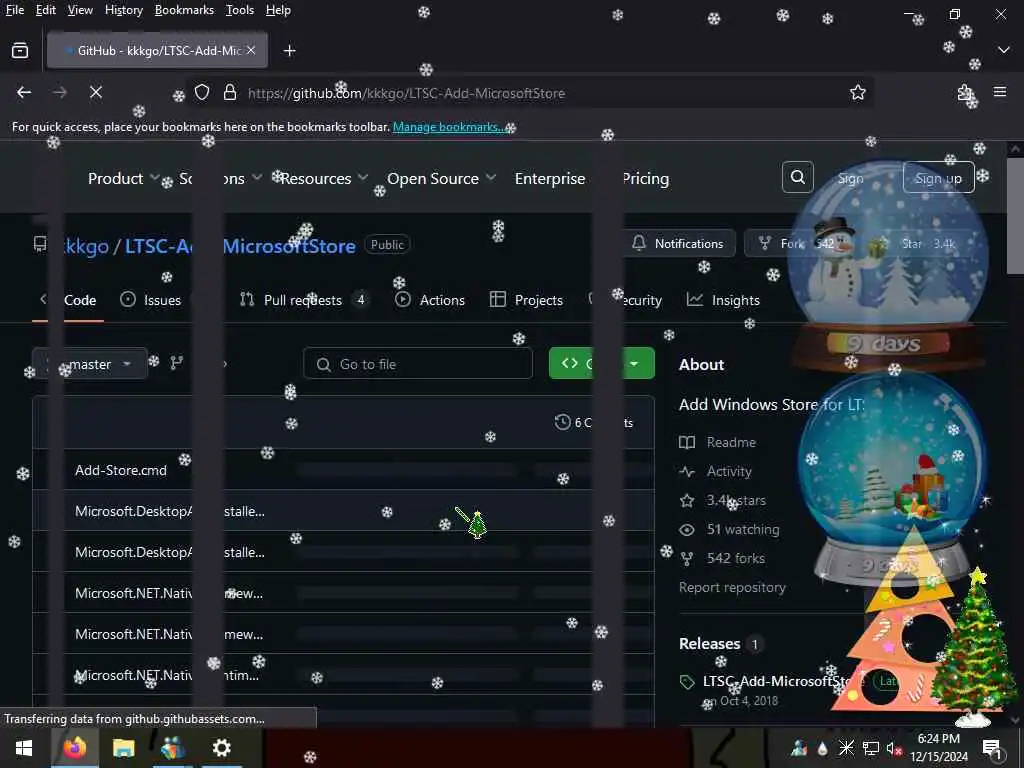1024x768 pixels.
Task: Switch to the Insights tab
Action: pyautogui.click(x=724, y=300)
